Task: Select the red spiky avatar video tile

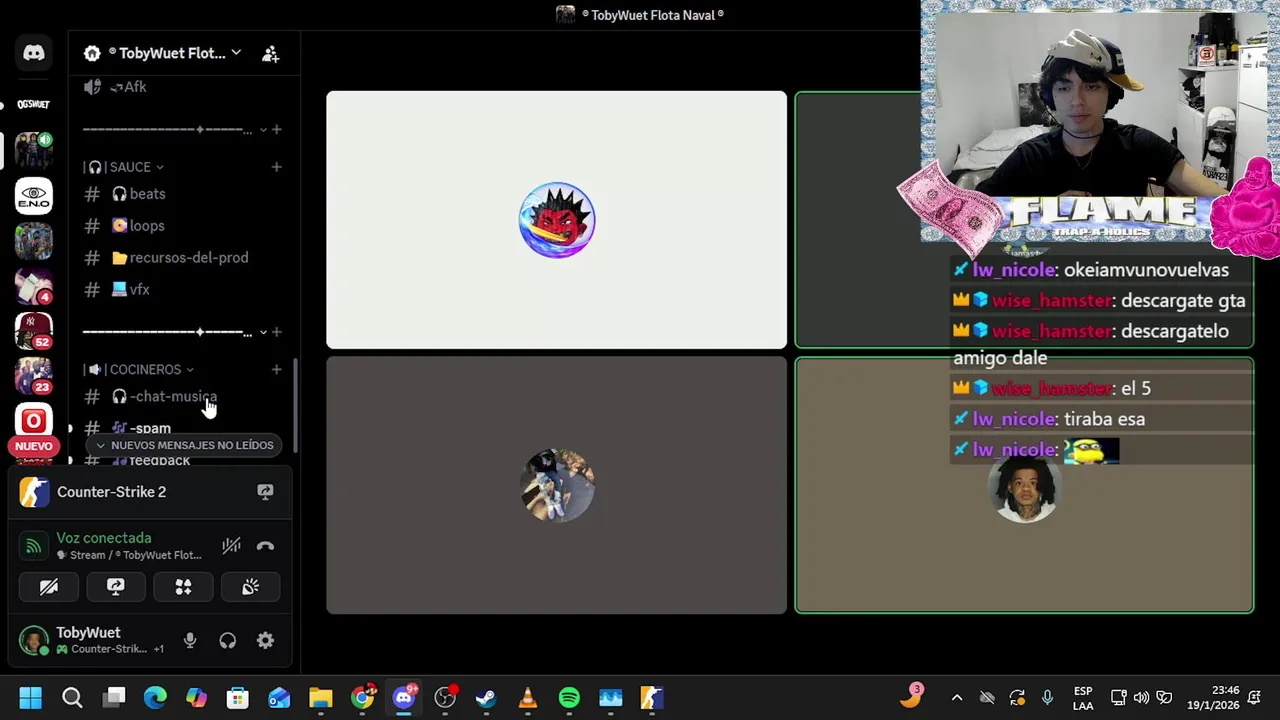Action: (557, 220)
